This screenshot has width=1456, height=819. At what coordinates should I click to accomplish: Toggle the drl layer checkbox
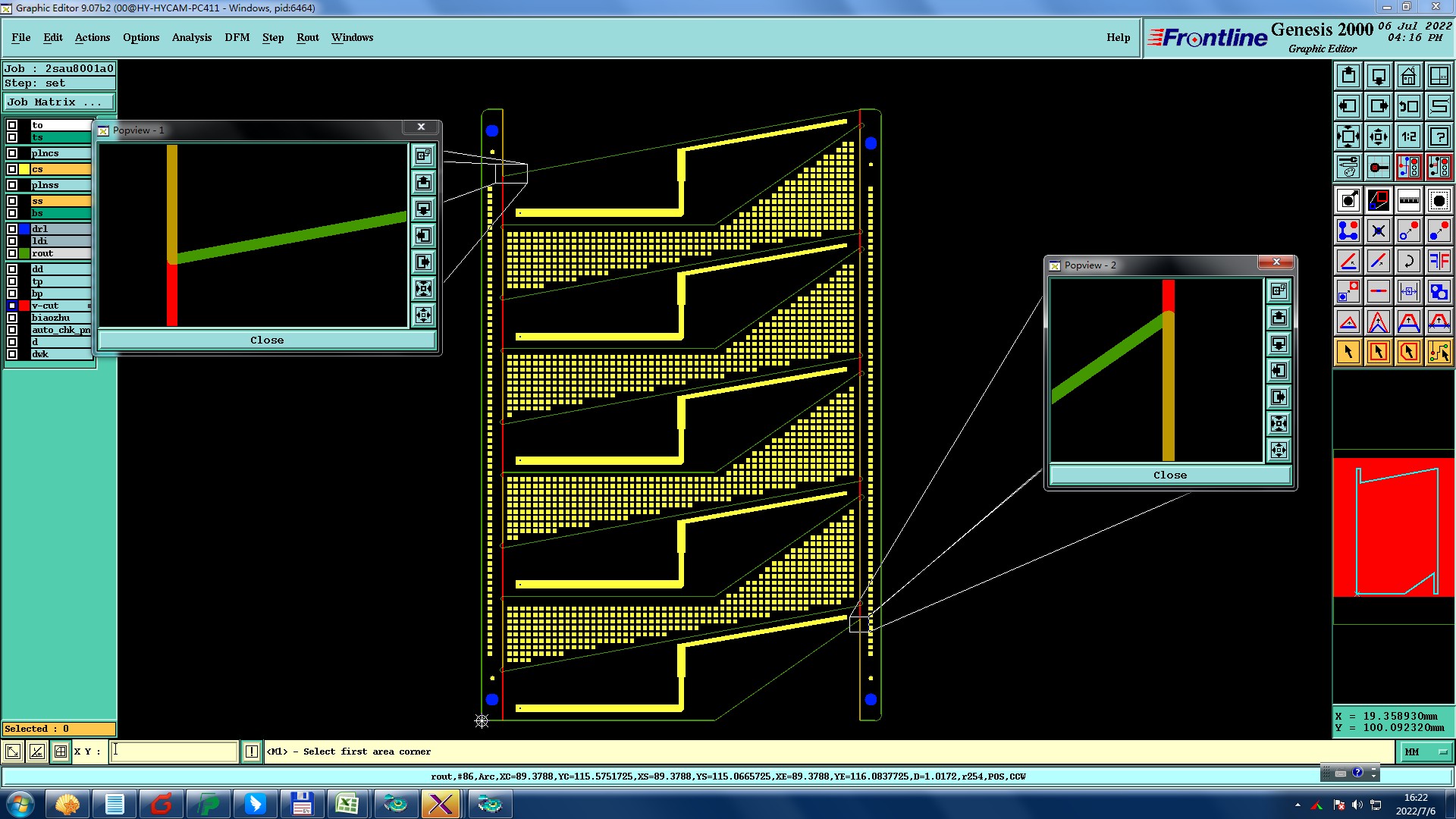[x=12, y=228]
